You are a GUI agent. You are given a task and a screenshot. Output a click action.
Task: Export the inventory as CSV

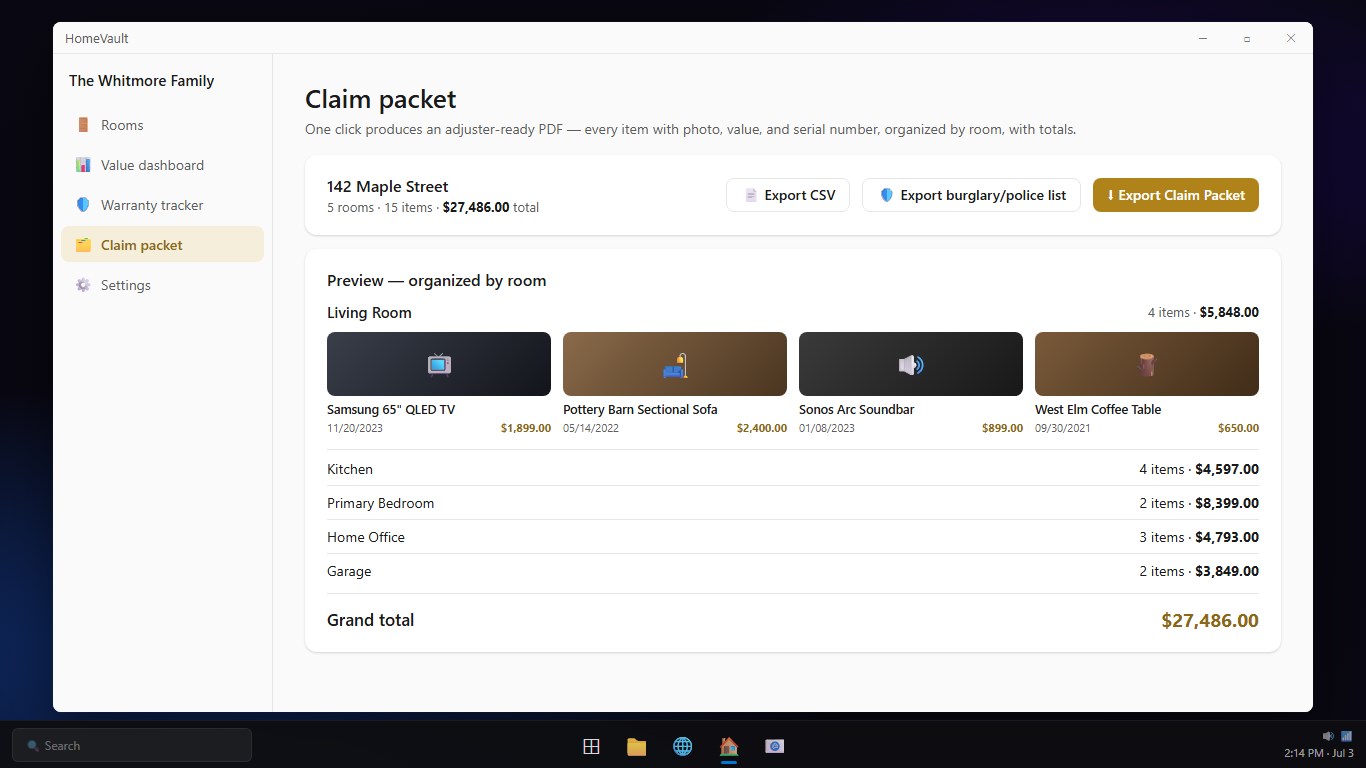click(788, 195)
